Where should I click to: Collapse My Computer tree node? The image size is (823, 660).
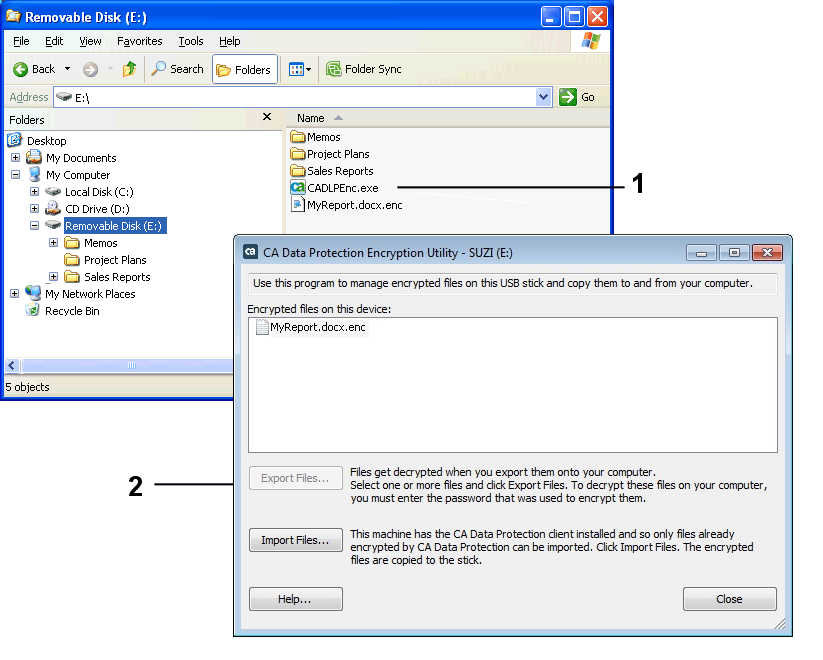15,174
